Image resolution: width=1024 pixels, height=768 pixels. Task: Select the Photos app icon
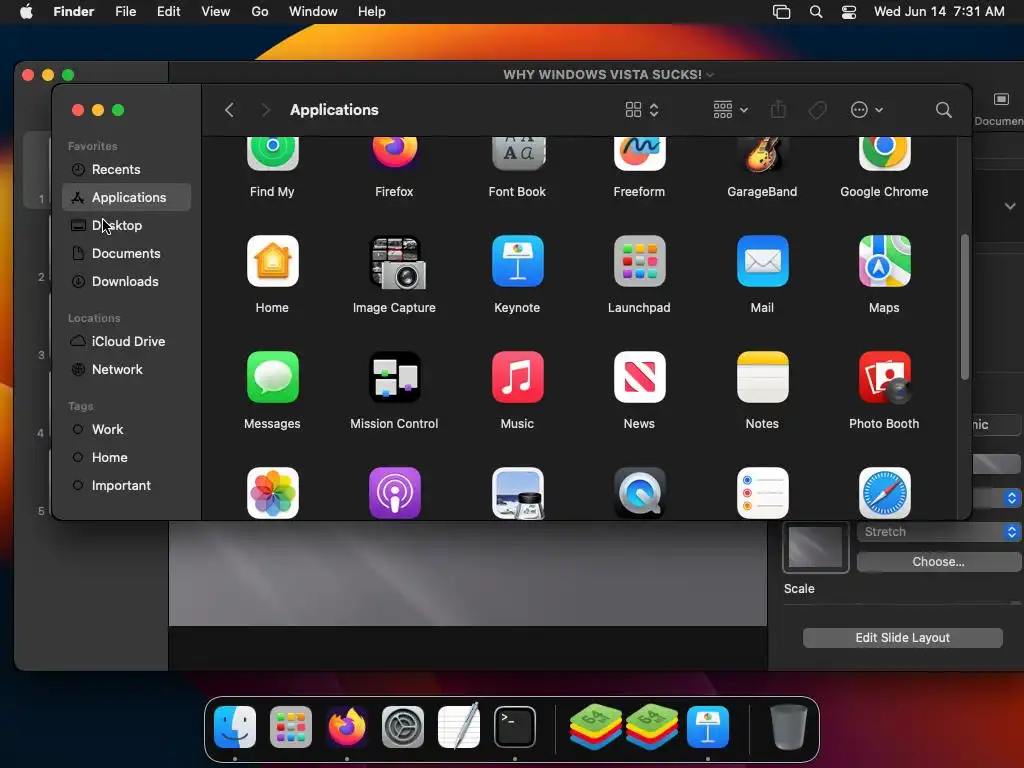tap(272, 493)
